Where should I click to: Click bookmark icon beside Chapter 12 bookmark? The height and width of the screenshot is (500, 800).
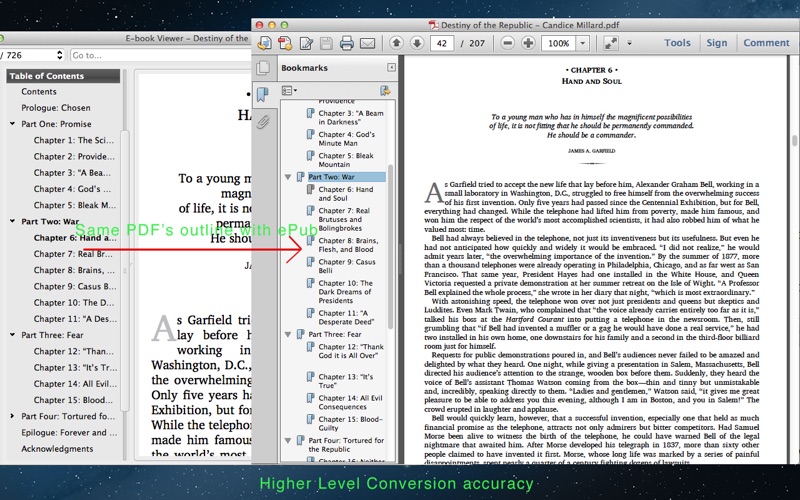(310, 347)
